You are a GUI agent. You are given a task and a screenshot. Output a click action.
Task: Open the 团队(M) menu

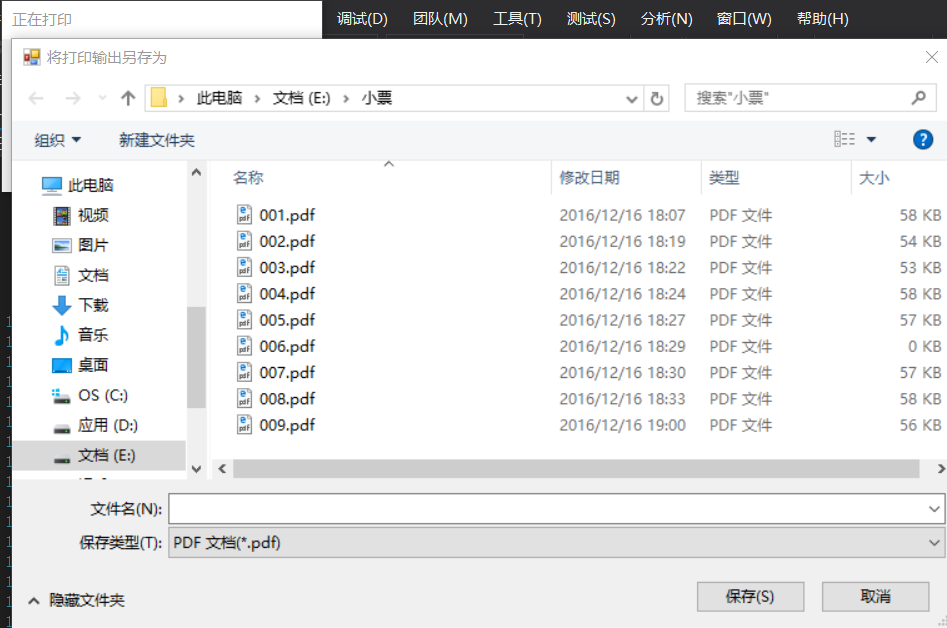pyautogui.click(x=440, y=19)
